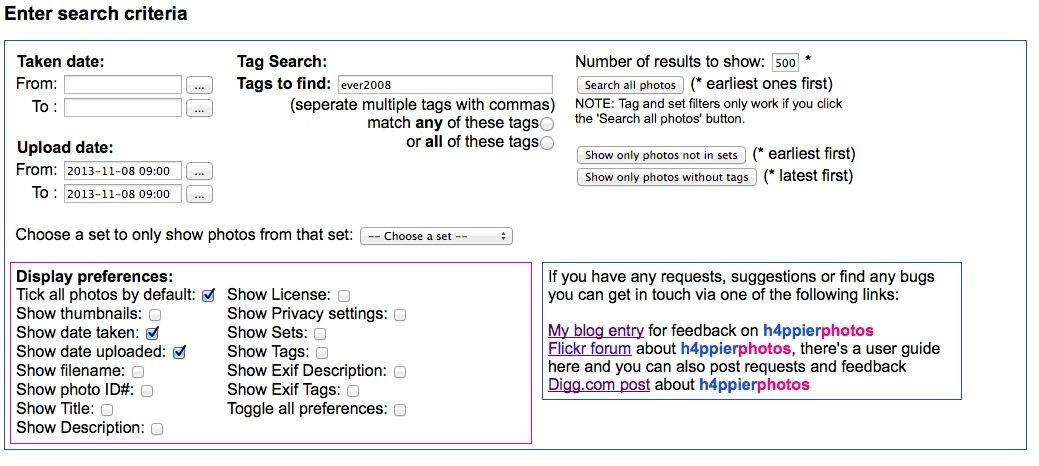Screen dimensions: 1039x466
Task: Open date picker for Taken date To
Action: (x=200, y=108)
